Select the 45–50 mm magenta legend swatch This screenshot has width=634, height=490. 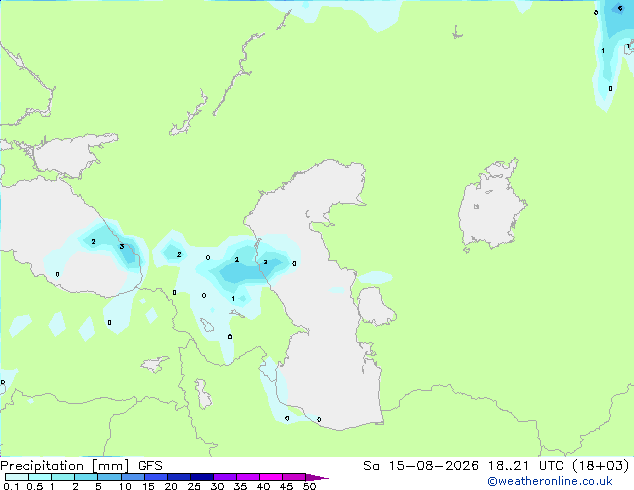(294, 477)
